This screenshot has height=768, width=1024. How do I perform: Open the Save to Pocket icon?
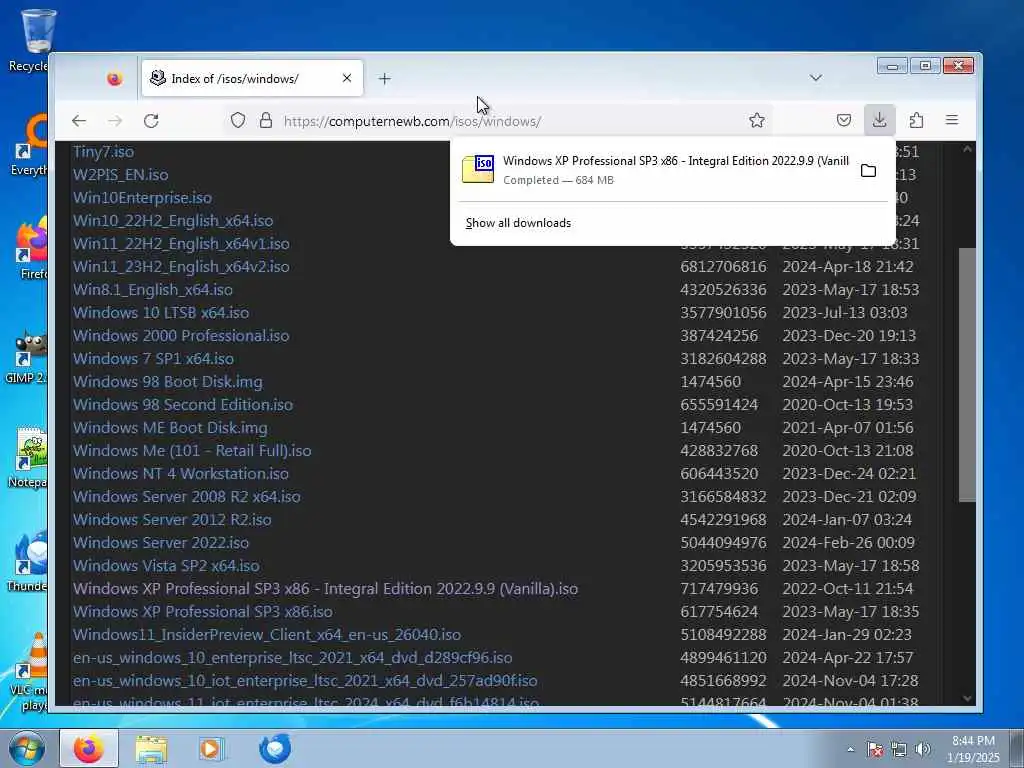coord(844,120)
